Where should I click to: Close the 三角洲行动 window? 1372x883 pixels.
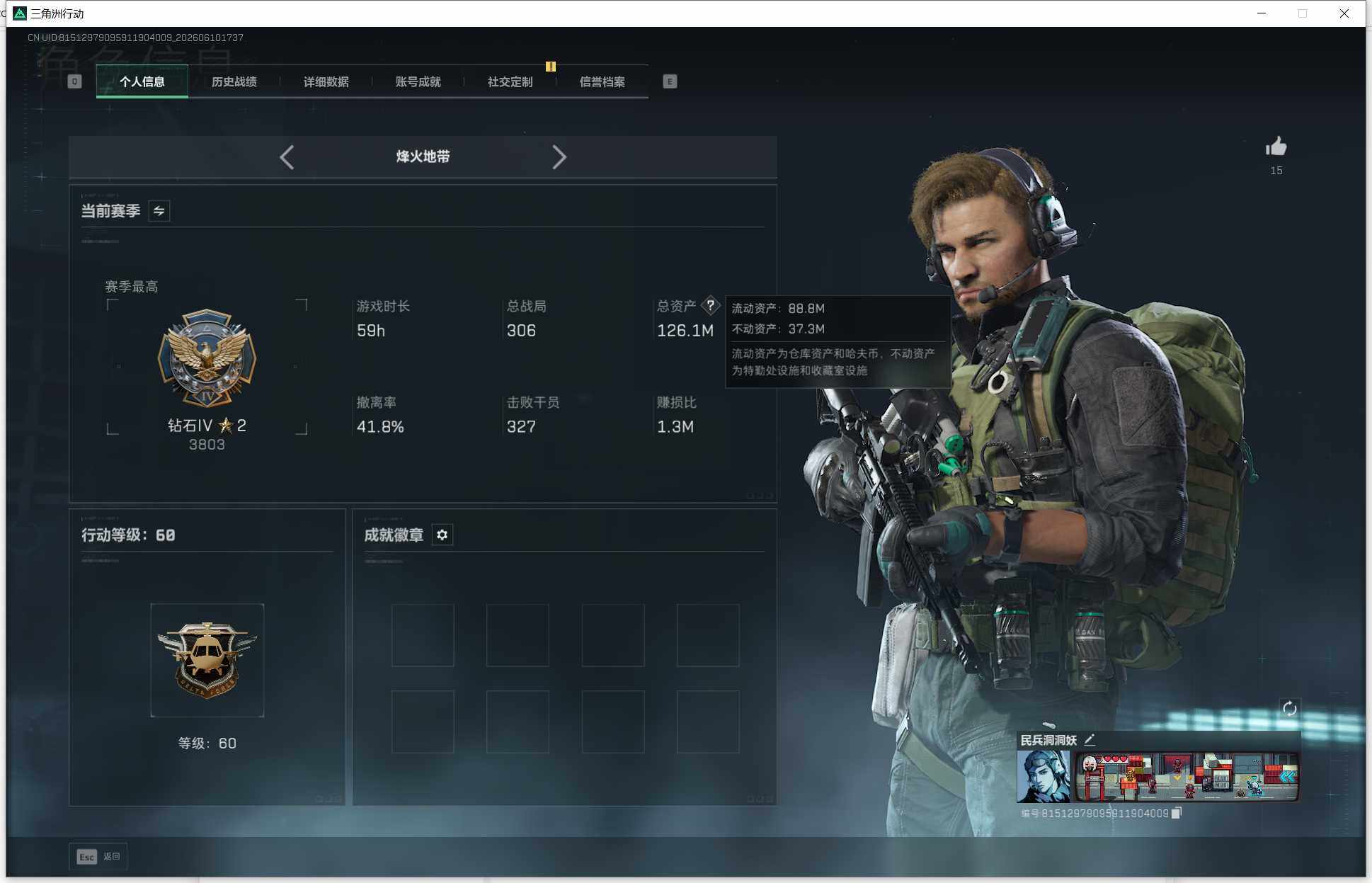tap(1344, 13)
